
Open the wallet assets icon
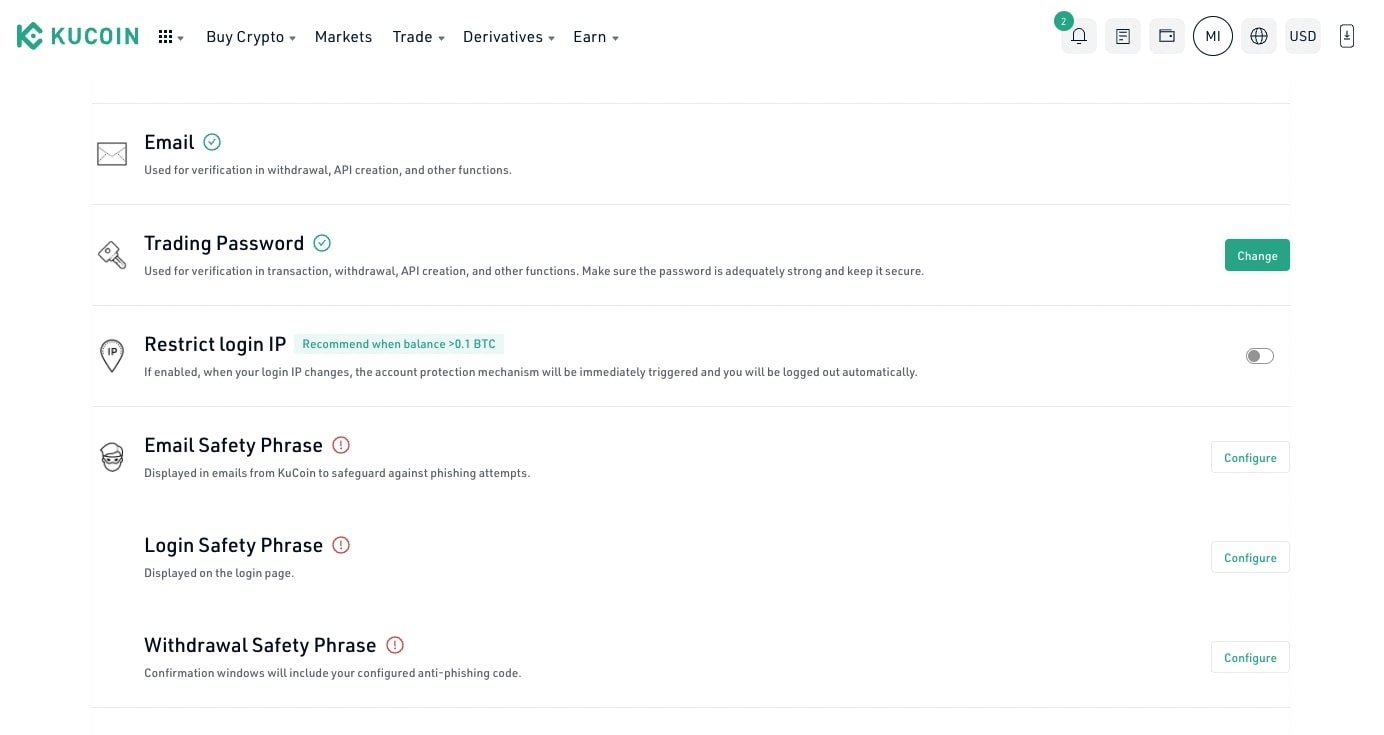tap(1166, 37)
